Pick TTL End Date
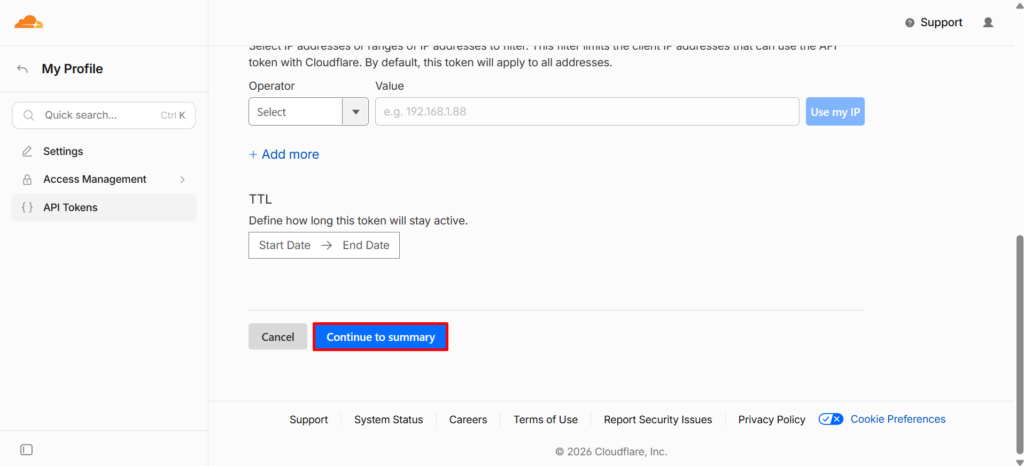Screen dimensions: 1024x466 click(x=366, y=245)
